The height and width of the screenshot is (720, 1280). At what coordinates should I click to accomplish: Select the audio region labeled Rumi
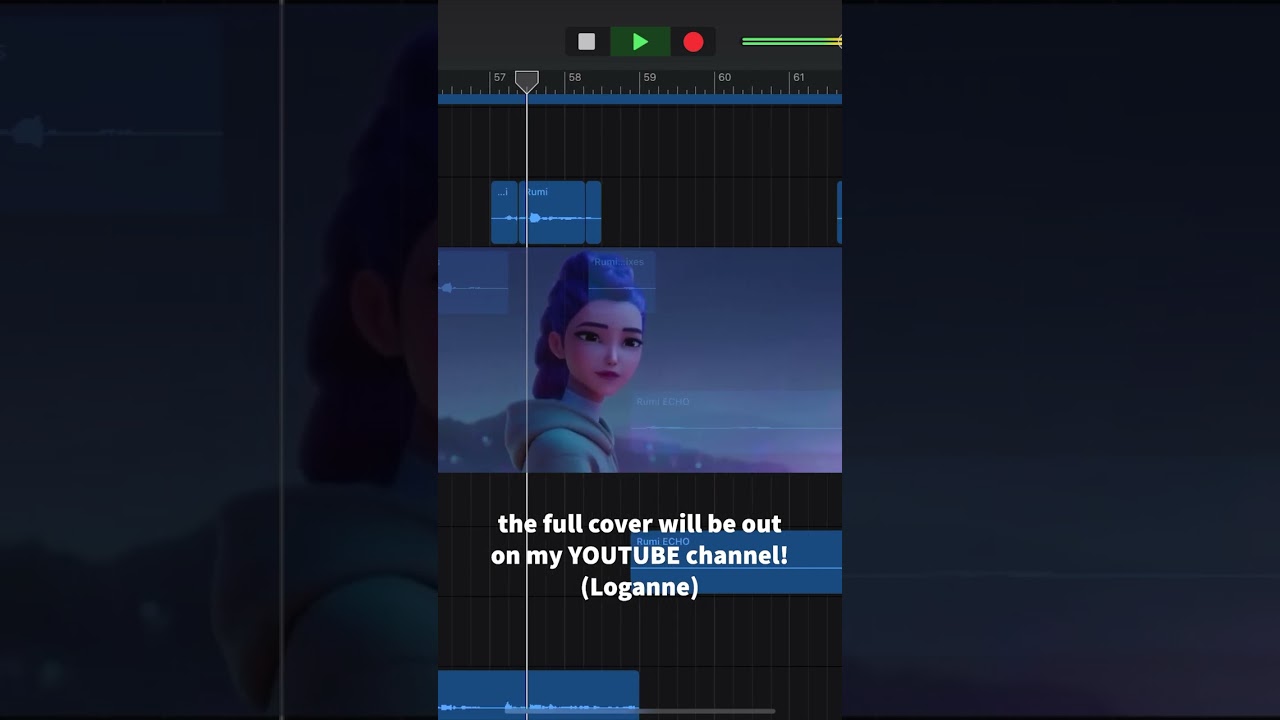point(552,212)
